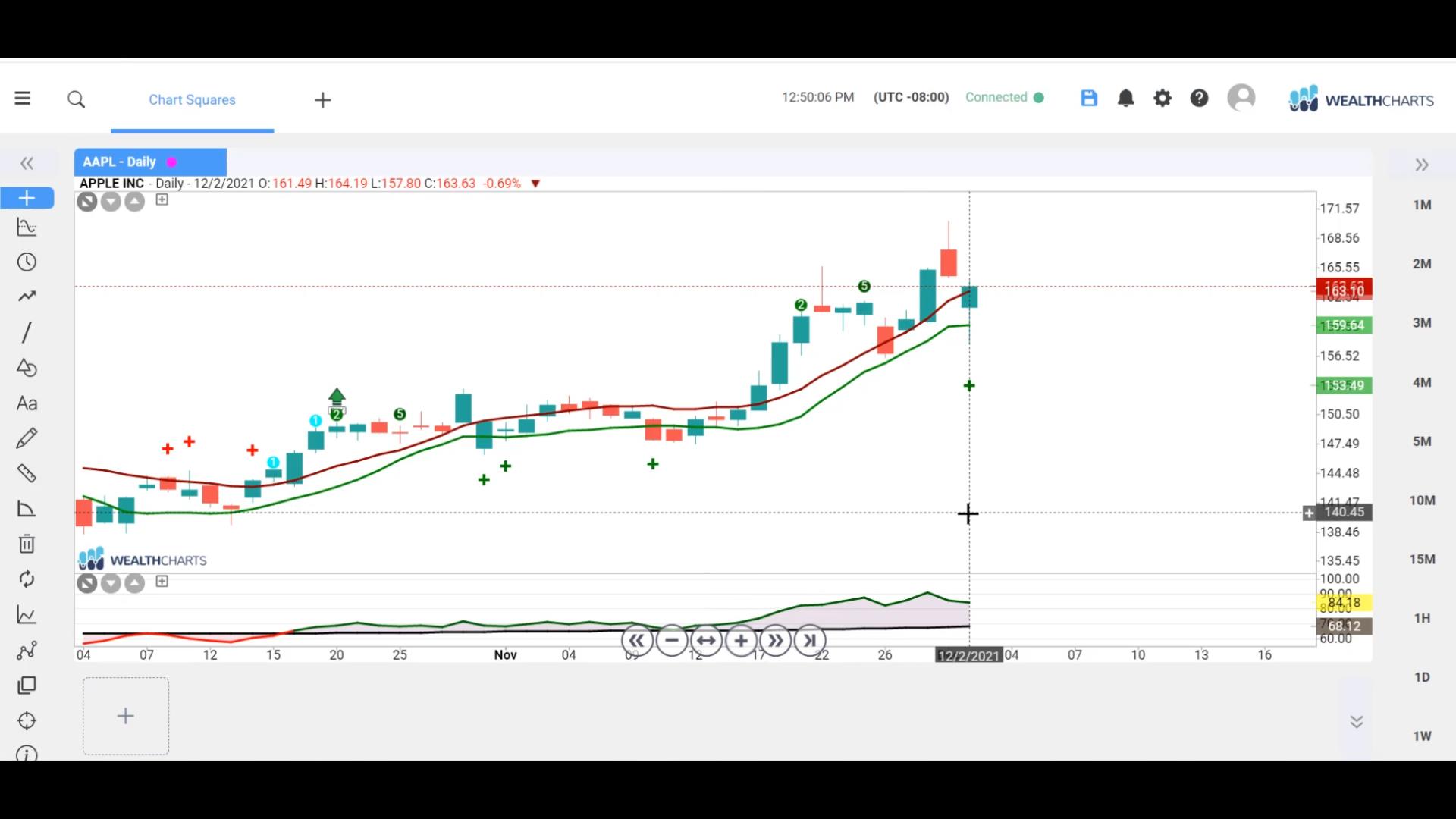Viewport: 1456px width, 819px height.
Task: Move price pane down arrow
Action: coord(111,202)
